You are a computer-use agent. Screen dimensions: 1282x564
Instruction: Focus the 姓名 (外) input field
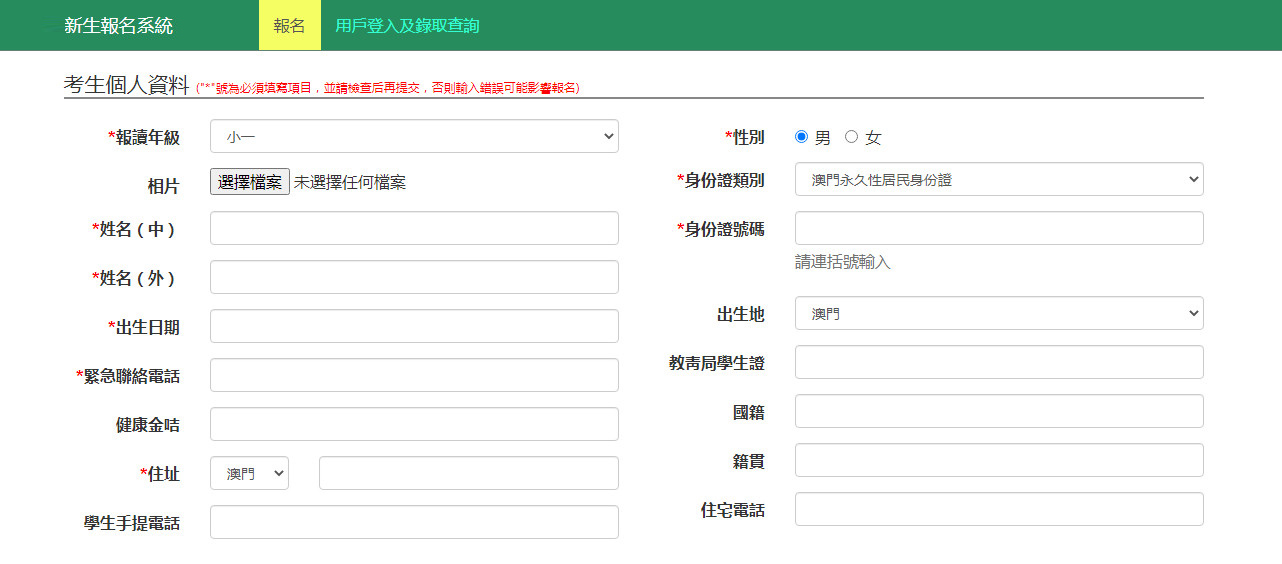(x=414, y=278)
